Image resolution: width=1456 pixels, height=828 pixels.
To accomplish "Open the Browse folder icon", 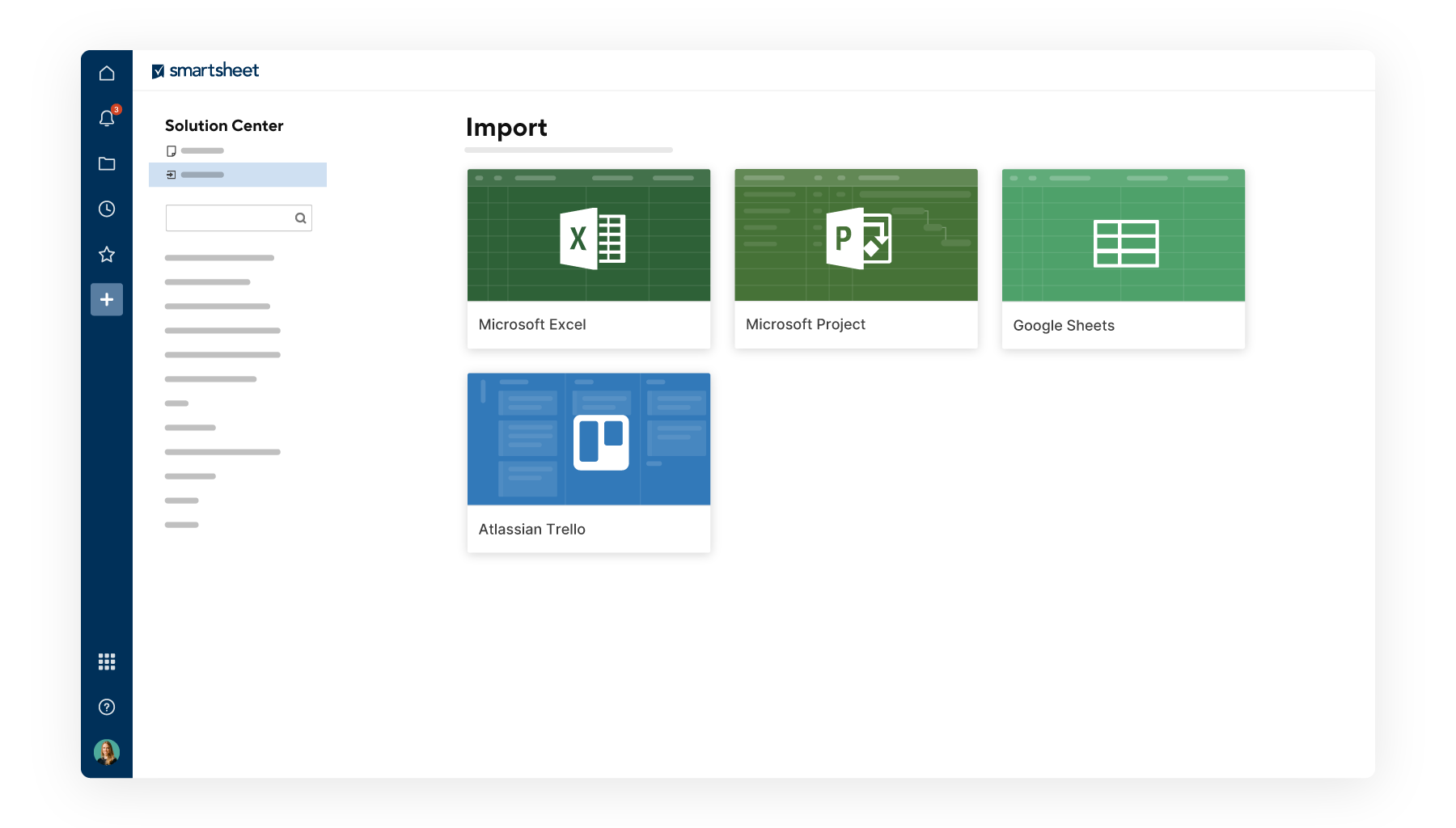I will pos(107,163).
